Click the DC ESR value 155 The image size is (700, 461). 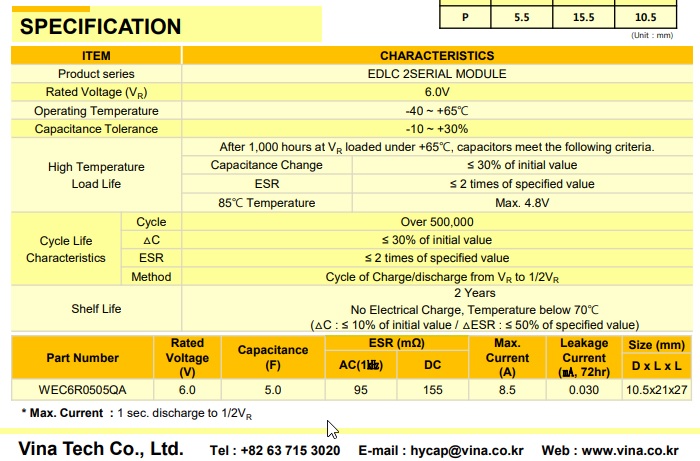[x=433, y=390]
